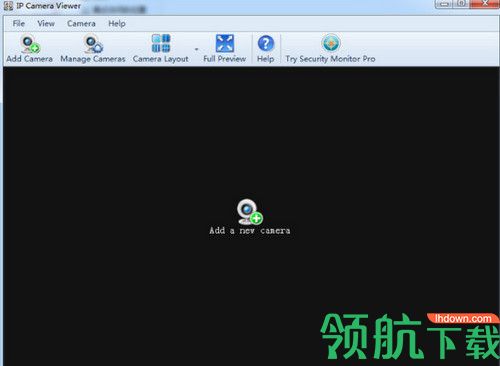Click the Try Security Monitor Pro icon
The width and height of the screenshot is (500, 366).
(x=330, y=43)
